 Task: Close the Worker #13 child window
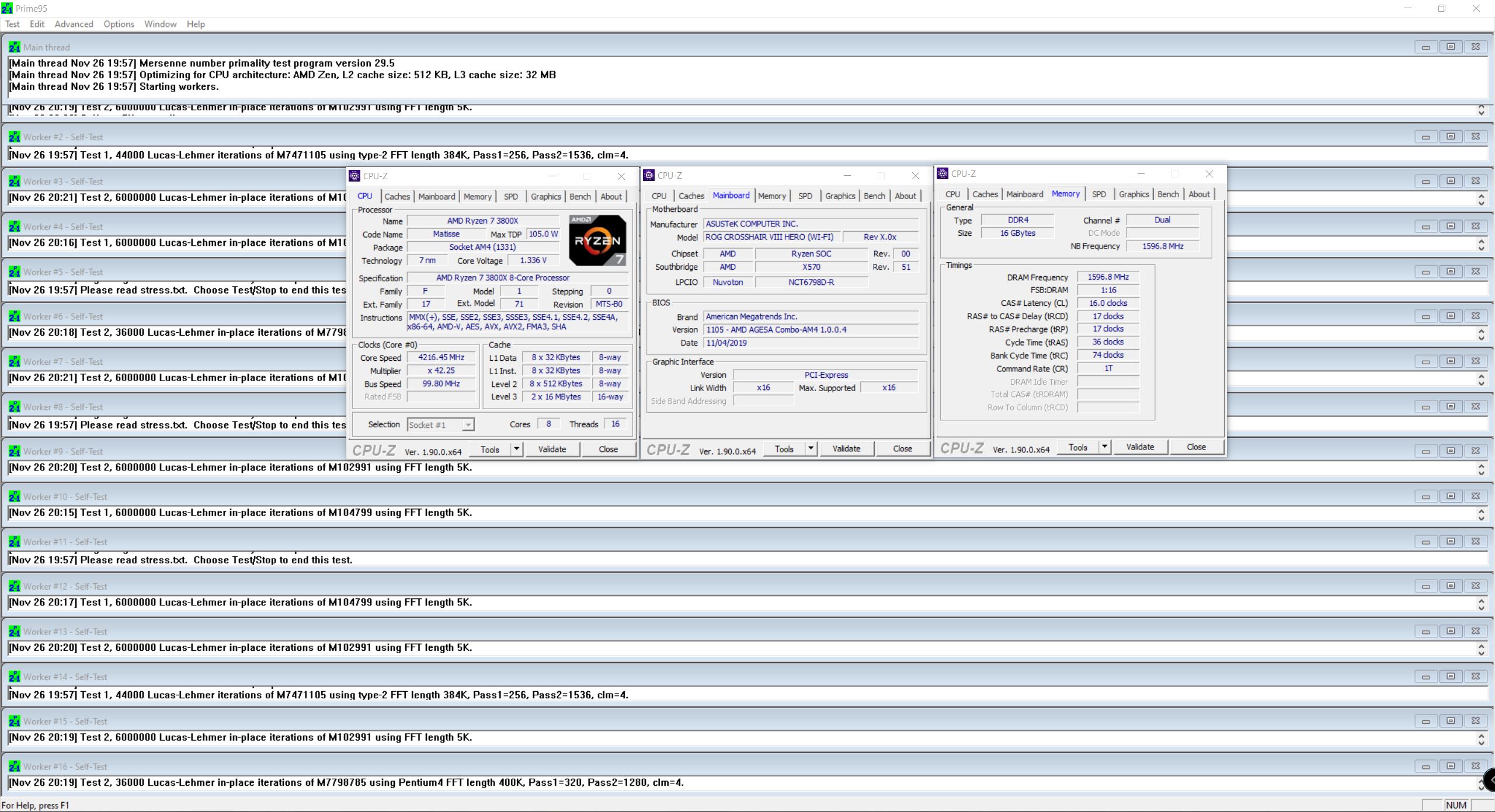click(x=1476, y=631)
